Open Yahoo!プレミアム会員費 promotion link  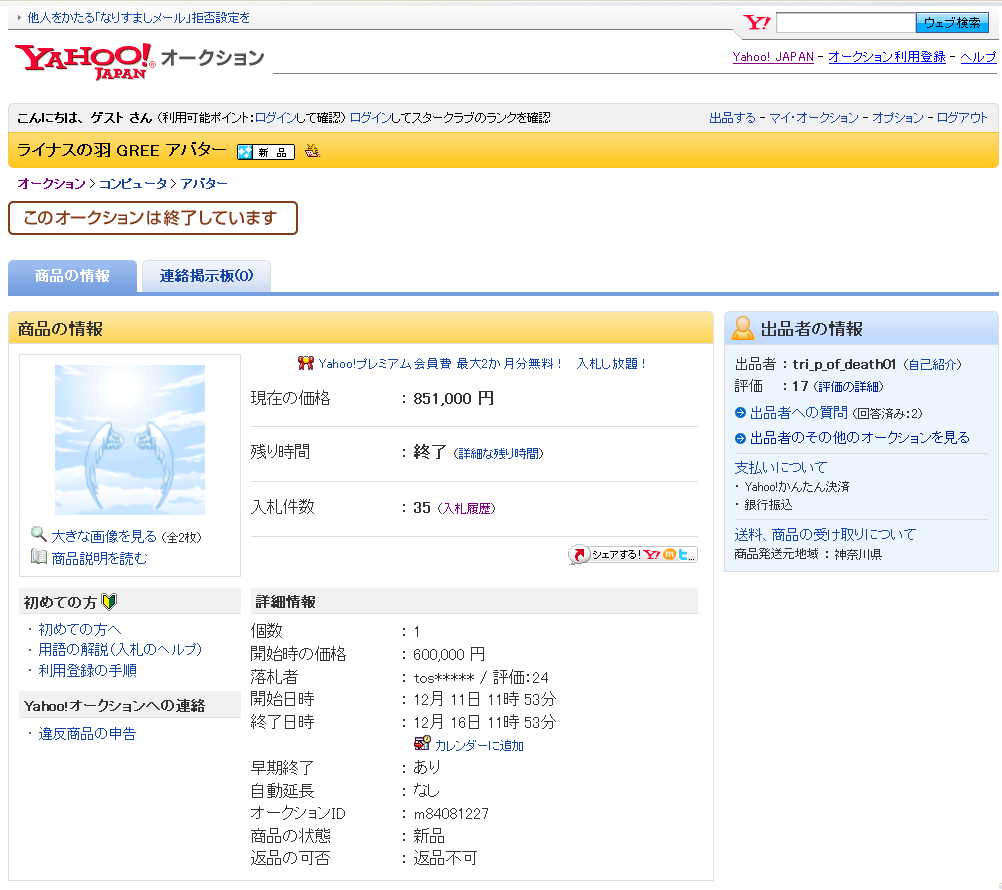(440, 364)
